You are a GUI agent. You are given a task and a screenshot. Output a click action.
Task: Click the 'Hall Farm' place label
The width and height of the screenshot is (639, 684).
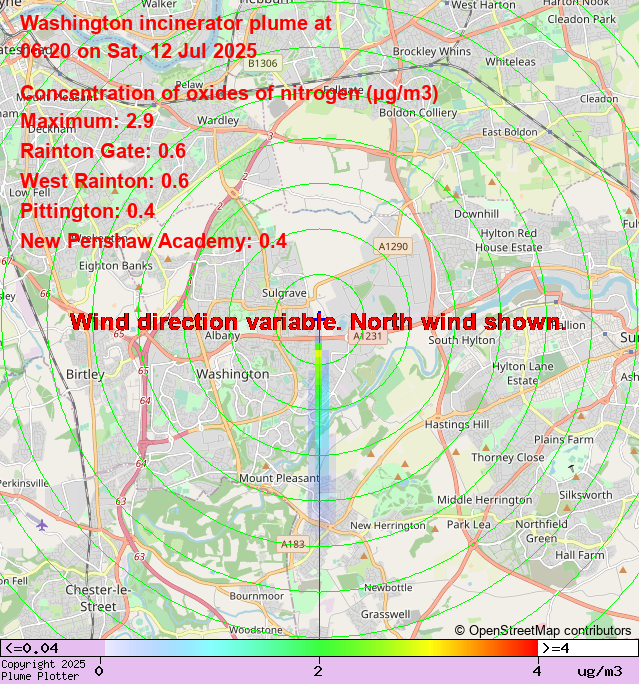(580, 555)
